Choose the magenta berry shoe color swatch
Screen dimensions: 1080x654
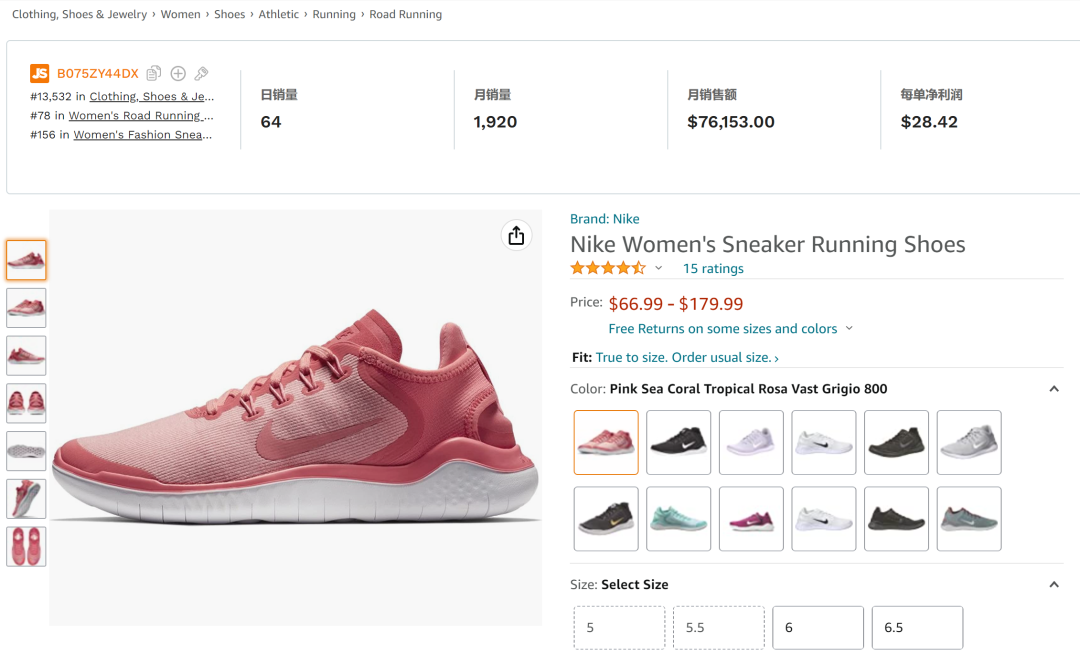pyautogui.click(x=751, y=518)
